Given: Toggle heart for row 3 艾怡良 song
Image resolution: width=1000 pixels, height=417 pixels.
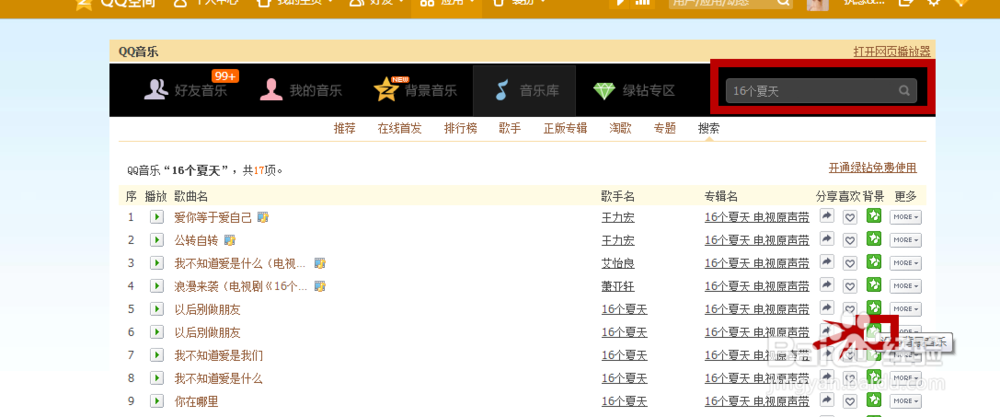Looking at the screenshot, I should click(849, 263).
